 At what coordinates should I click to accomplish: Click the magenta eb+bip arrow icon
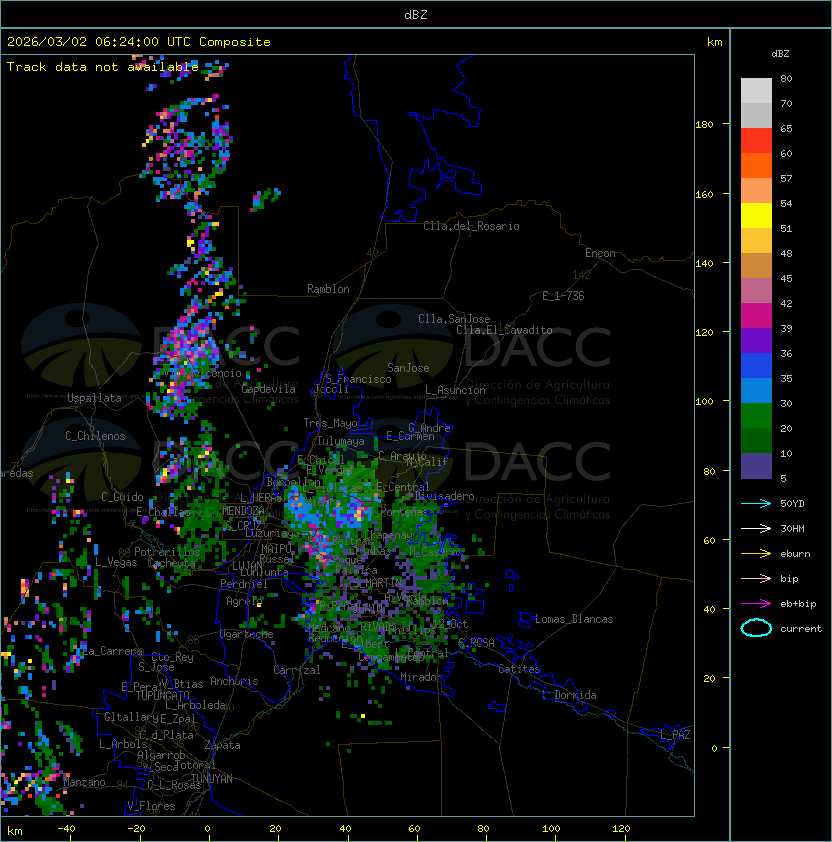(x=756, y=604)
